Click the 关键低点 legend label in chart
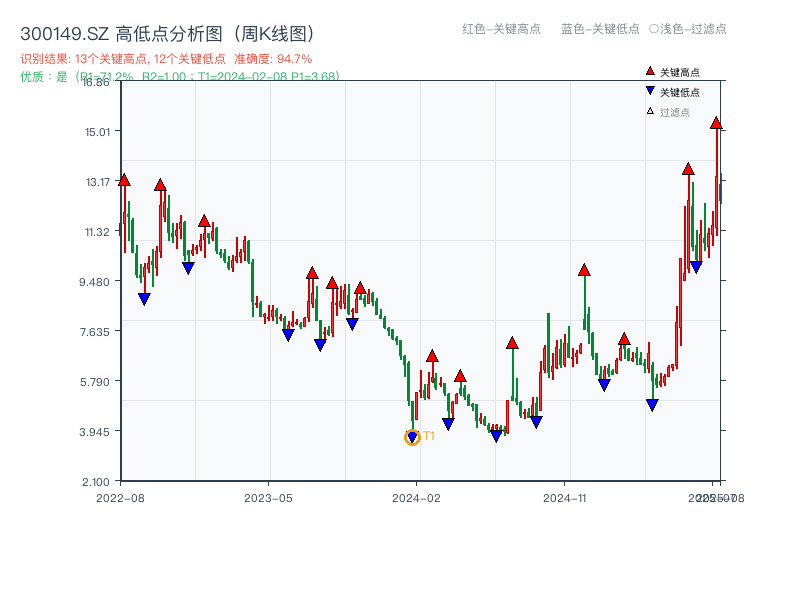The height and width of the screenshot is (600, 800). (x=680, y=92)
